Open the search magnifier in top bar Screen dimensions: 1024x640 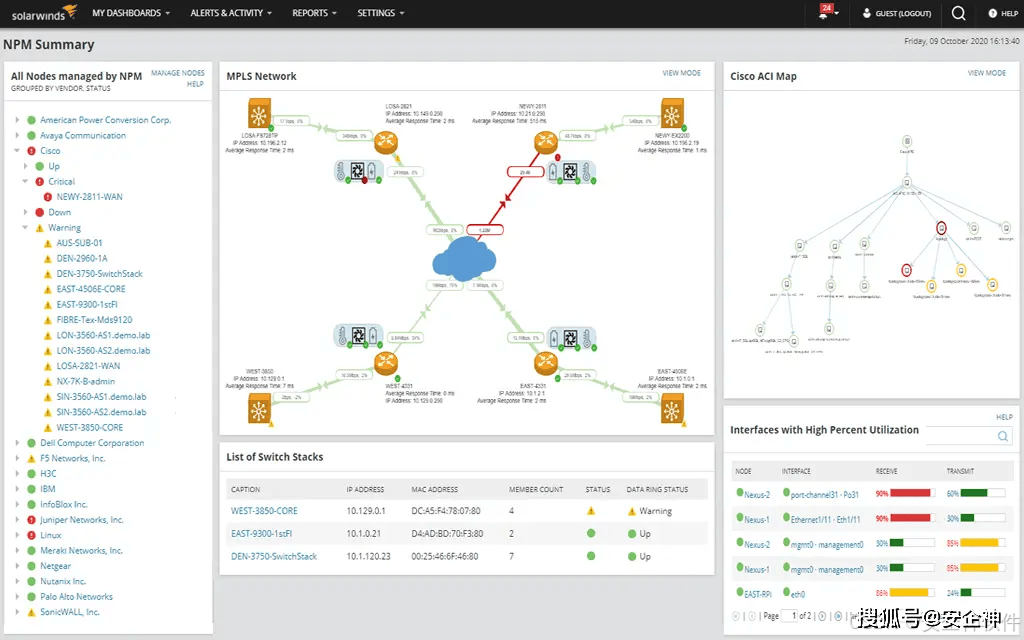click(x=958, y=13)
